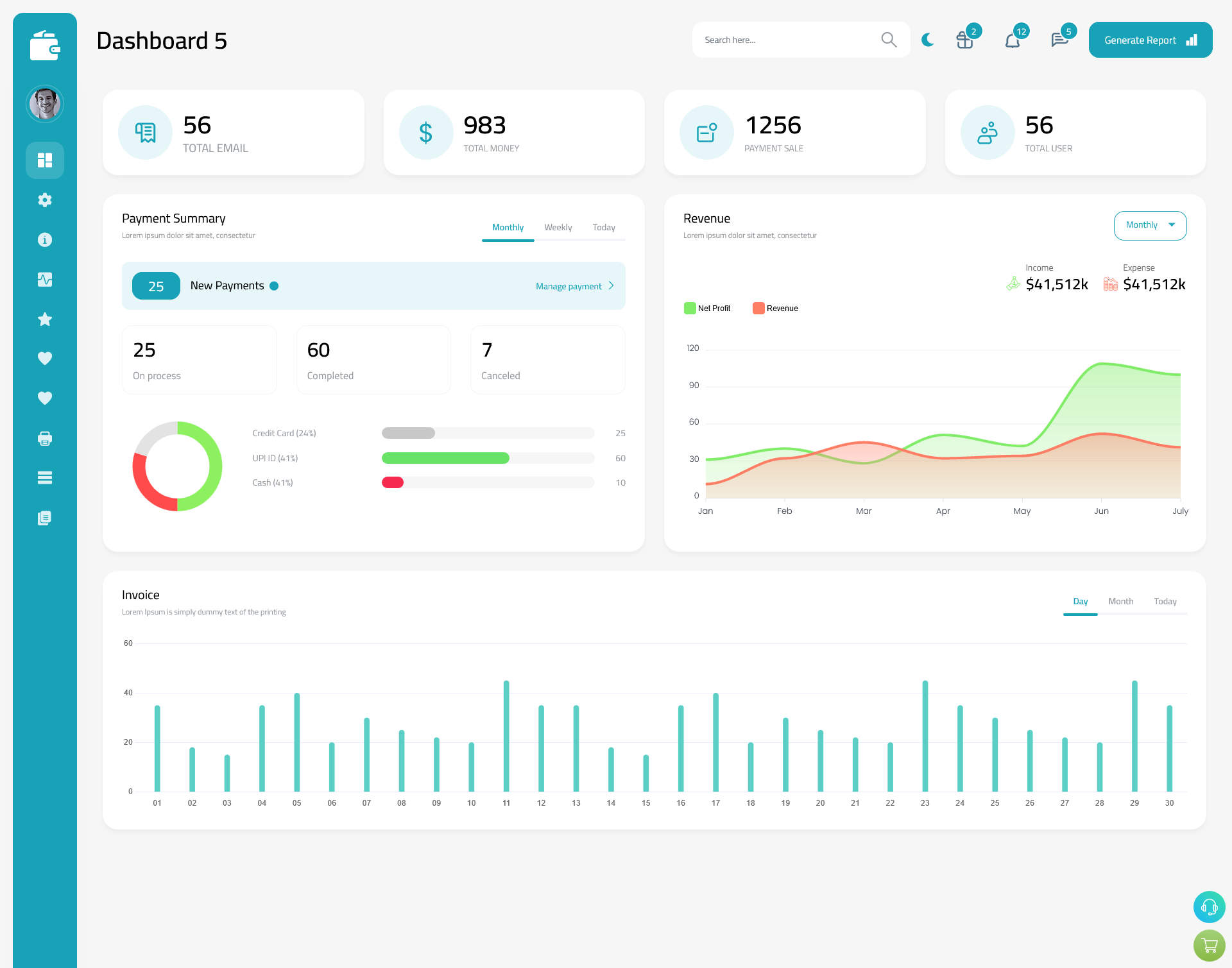Click the print icon in left sidebar
Image resolution: width=1232 pixels, height=968 pixels.
pos(44,438)
